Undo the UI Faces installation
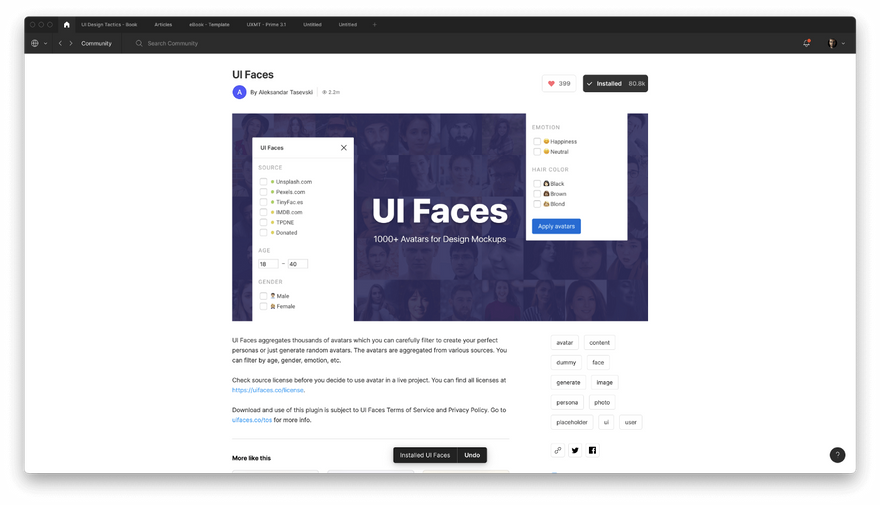This screenshot has width=880, height=505. 472,455
